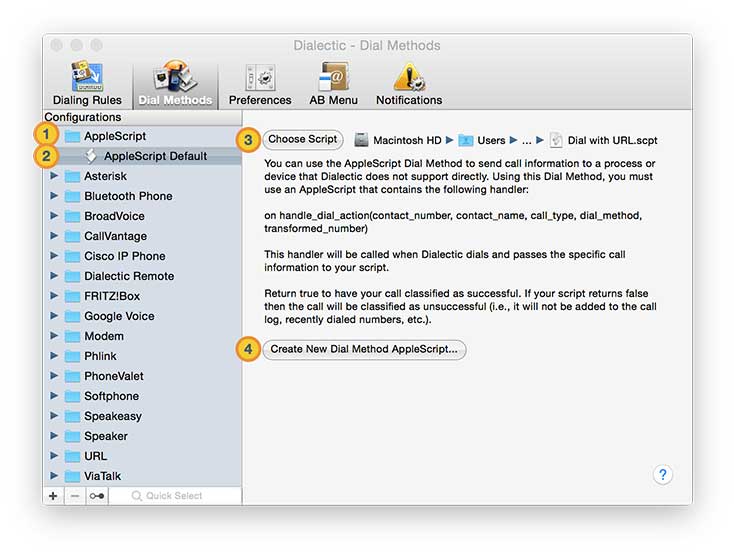734x555 pixels.
Task: Expand the FRITZ!Box group
Action: pyautogui.click(x=54, y=296)
